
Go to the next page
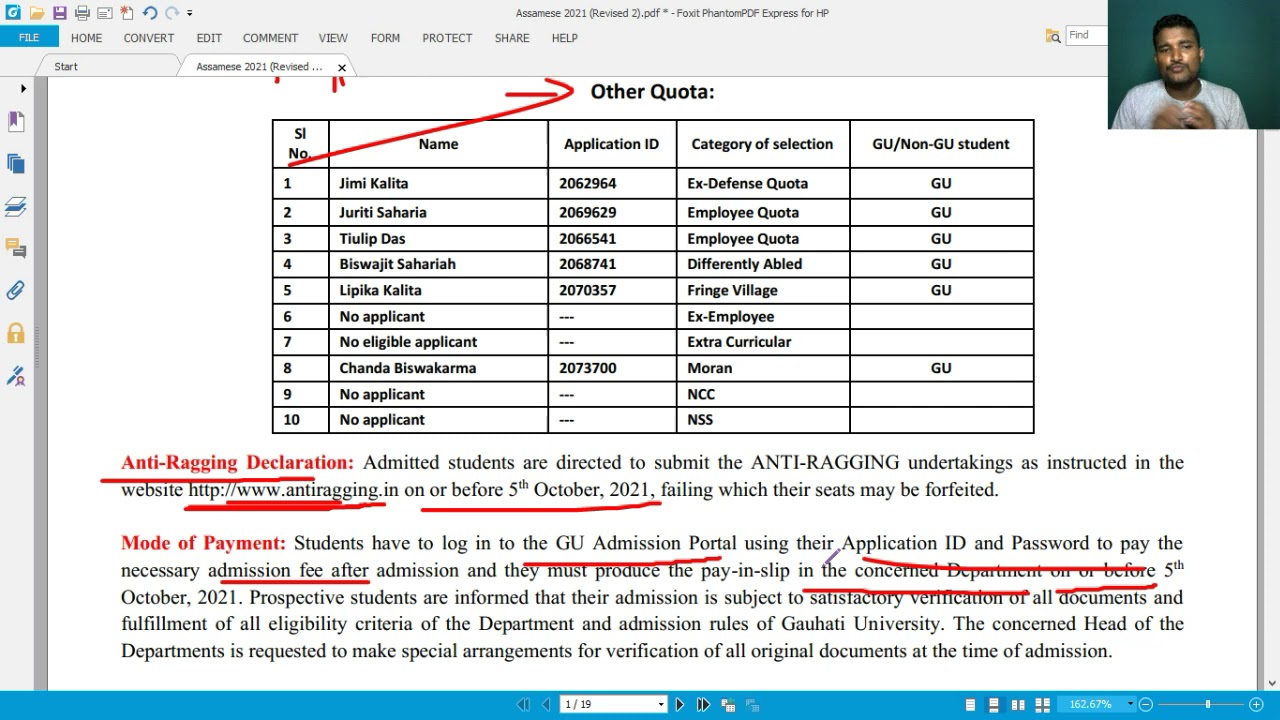(680, 705)
